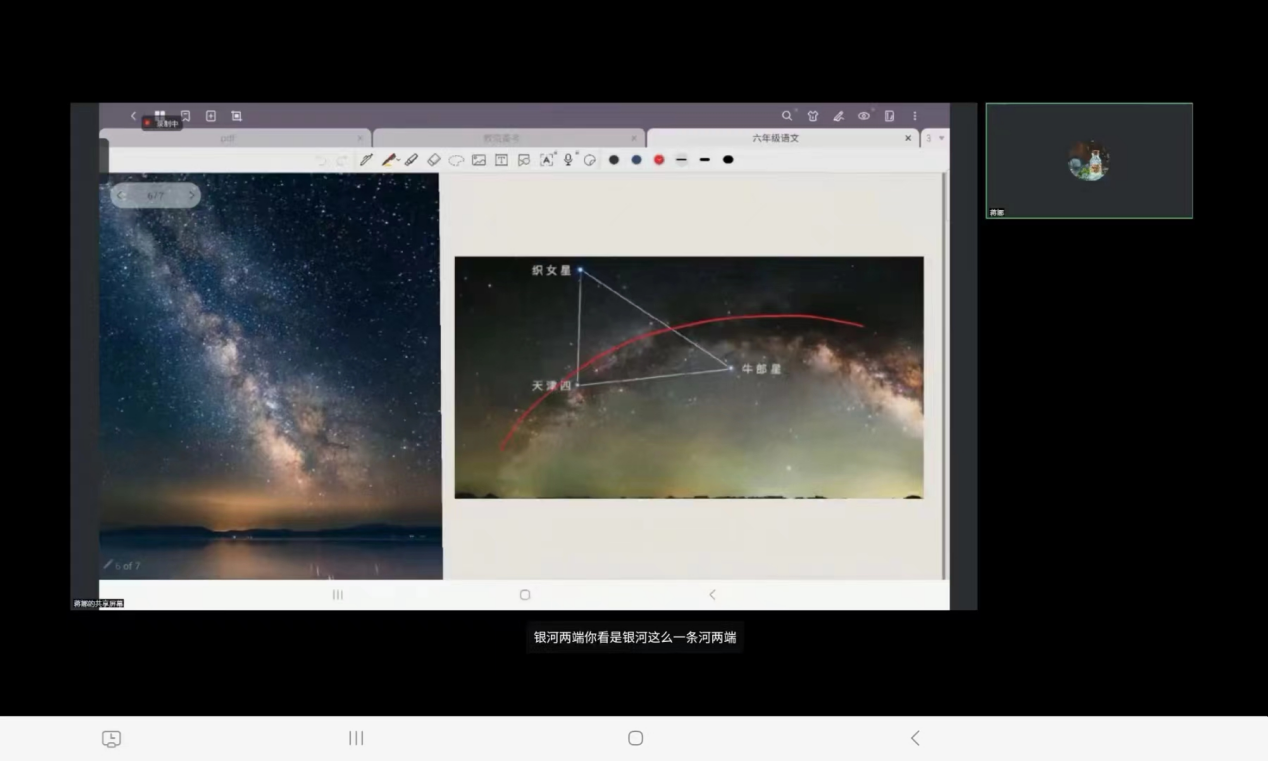The image size is (1268, 761).
Task: Go to next page using right chevron
Action: [191, 196]
